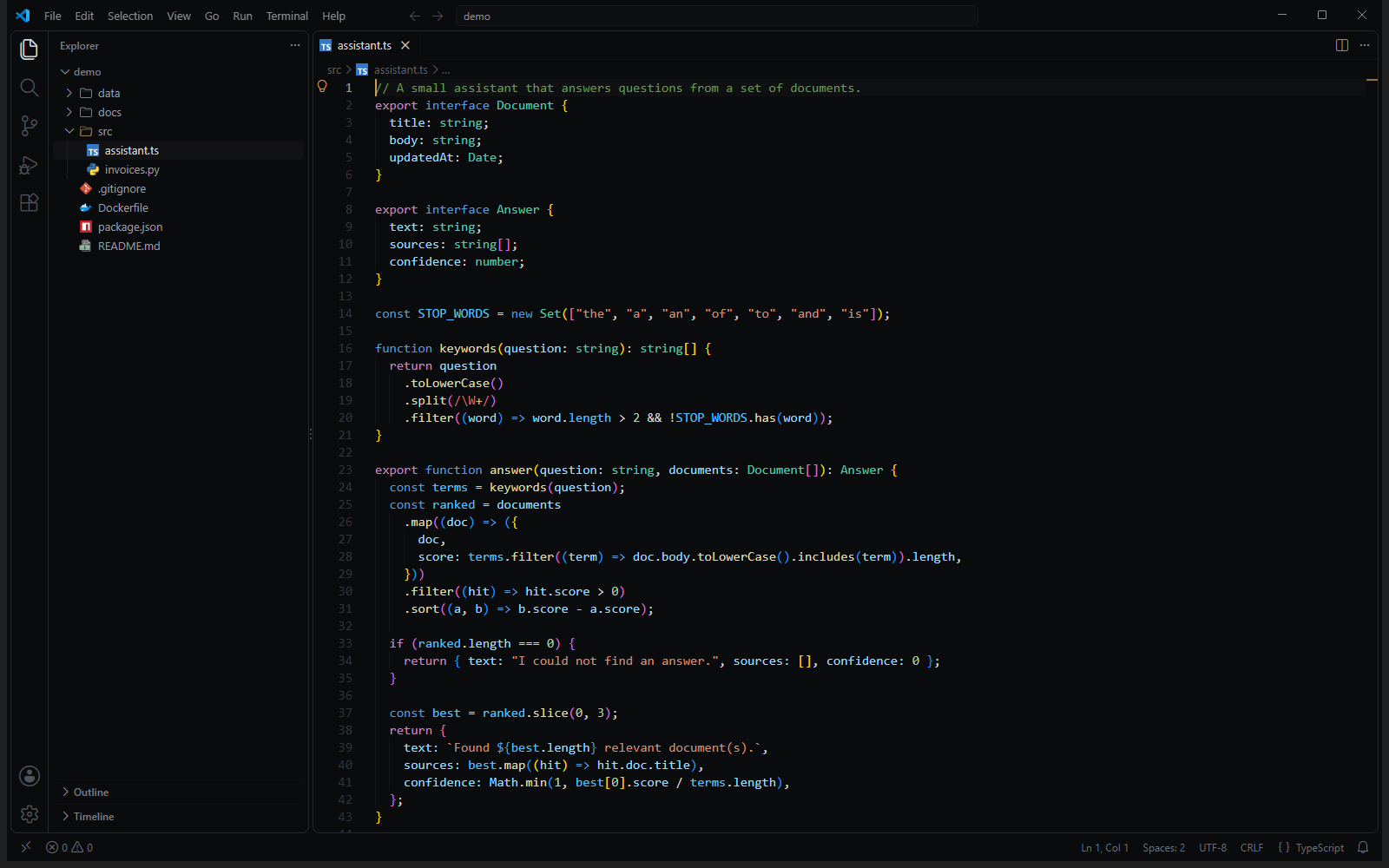1389x868 pixels.
Task: Close the assistant.ts editor tab
Action: 405,45
